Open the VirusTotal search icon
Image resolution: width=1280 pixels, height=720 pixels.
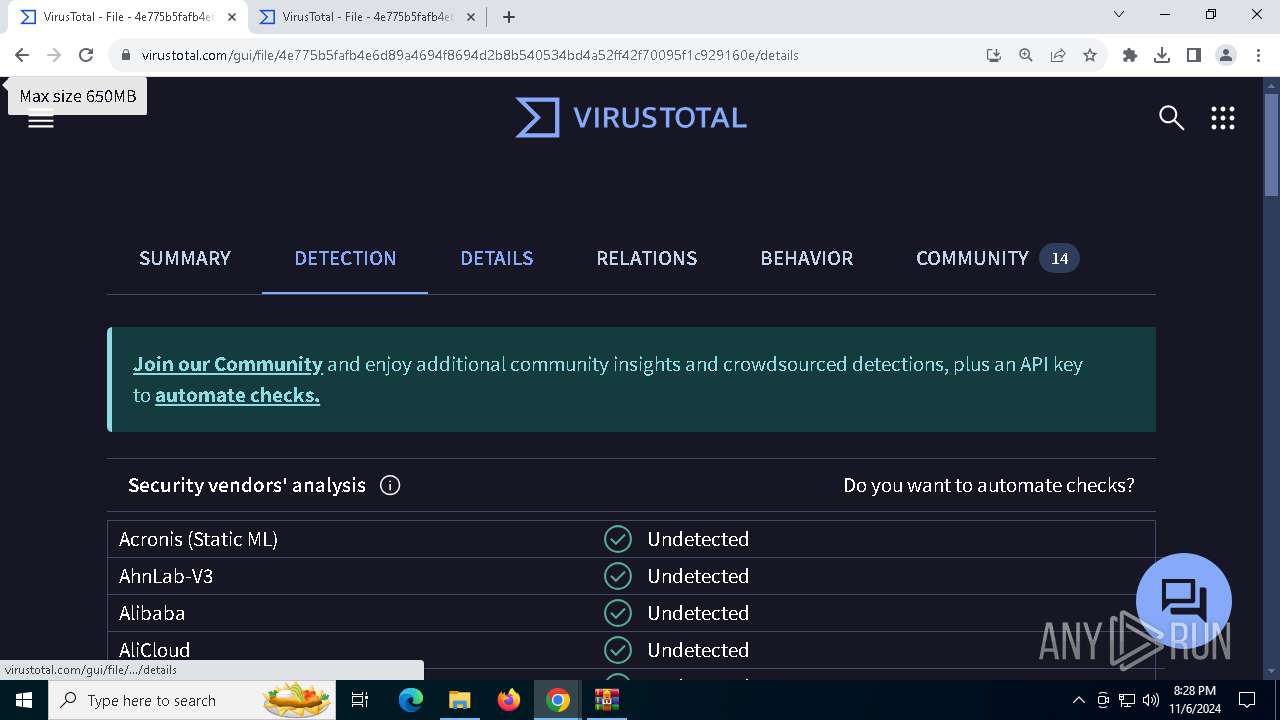click(1171, 118)
